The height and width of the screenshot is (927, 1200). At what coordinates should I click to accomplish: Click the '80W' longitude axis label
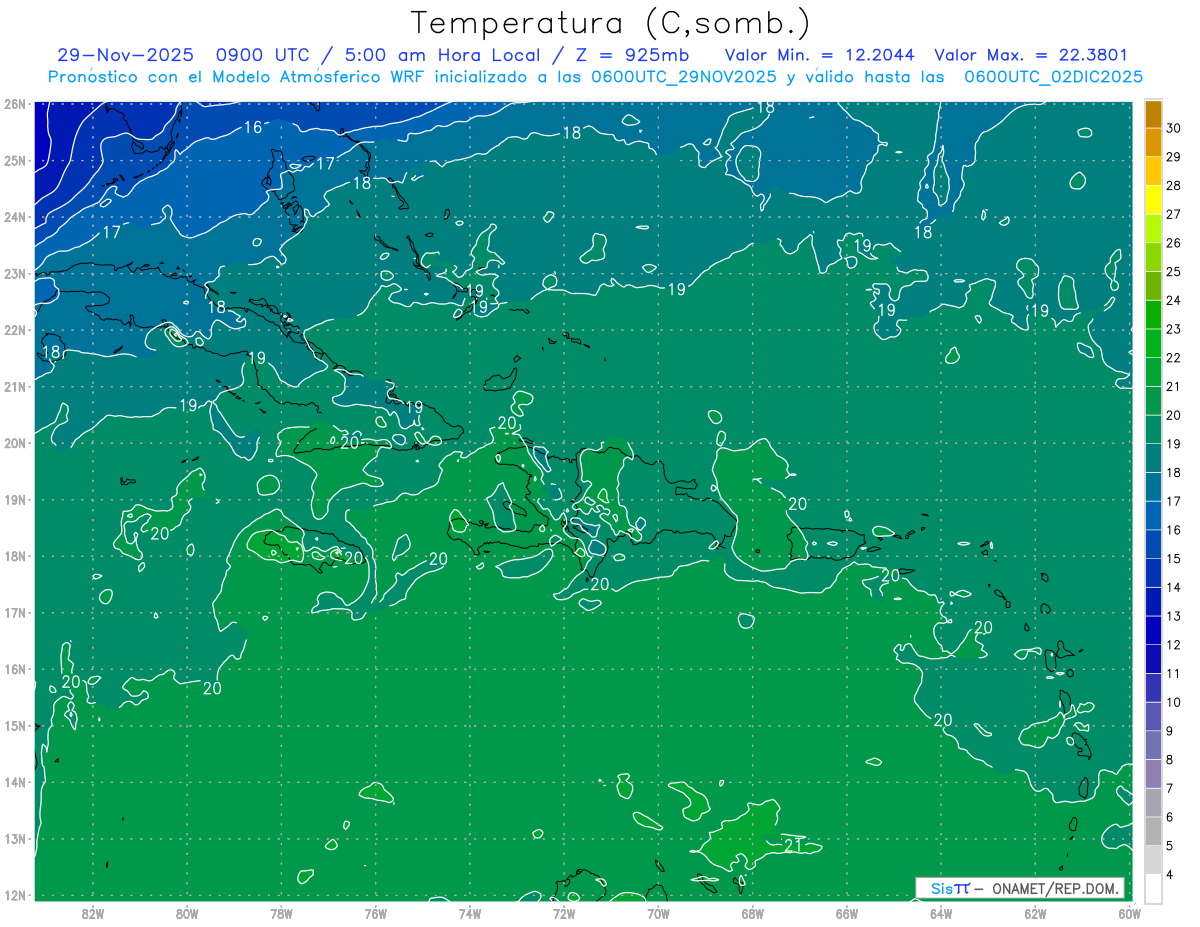point(187,913)
